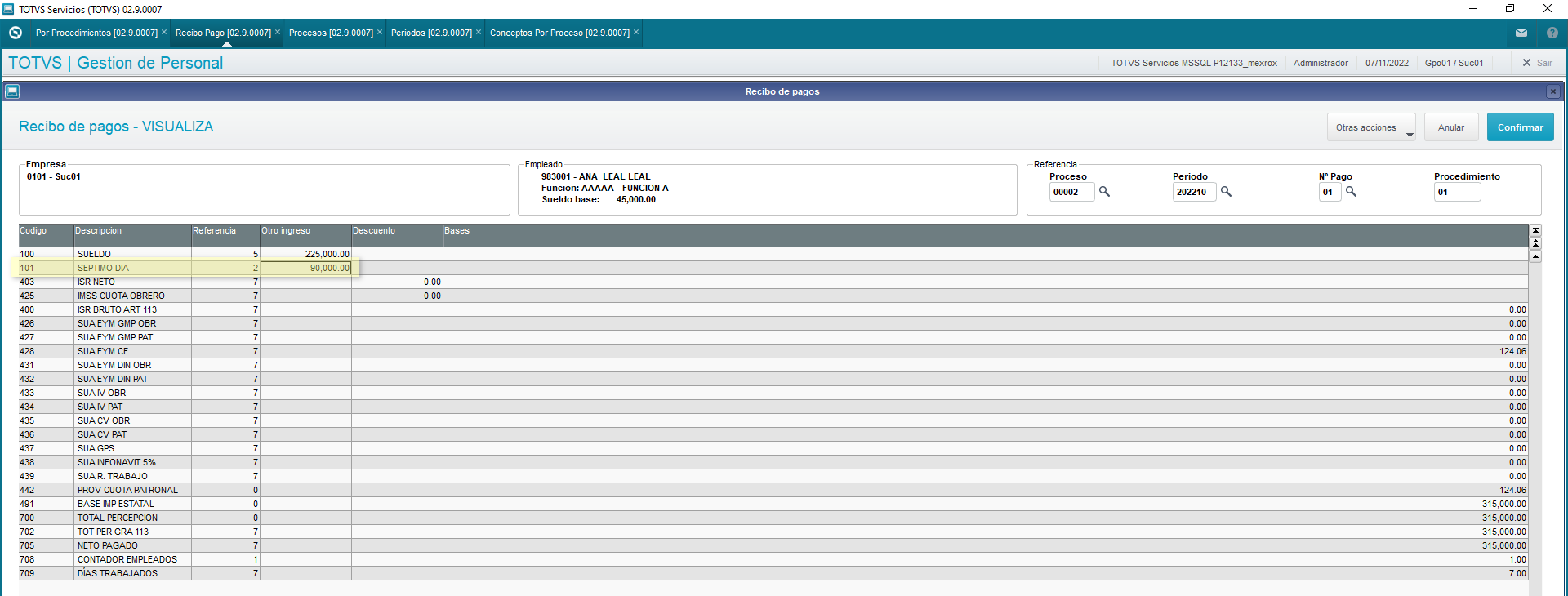
Task: Select the ISR BRUTO ART 113 row
Action: pos(773,309)
